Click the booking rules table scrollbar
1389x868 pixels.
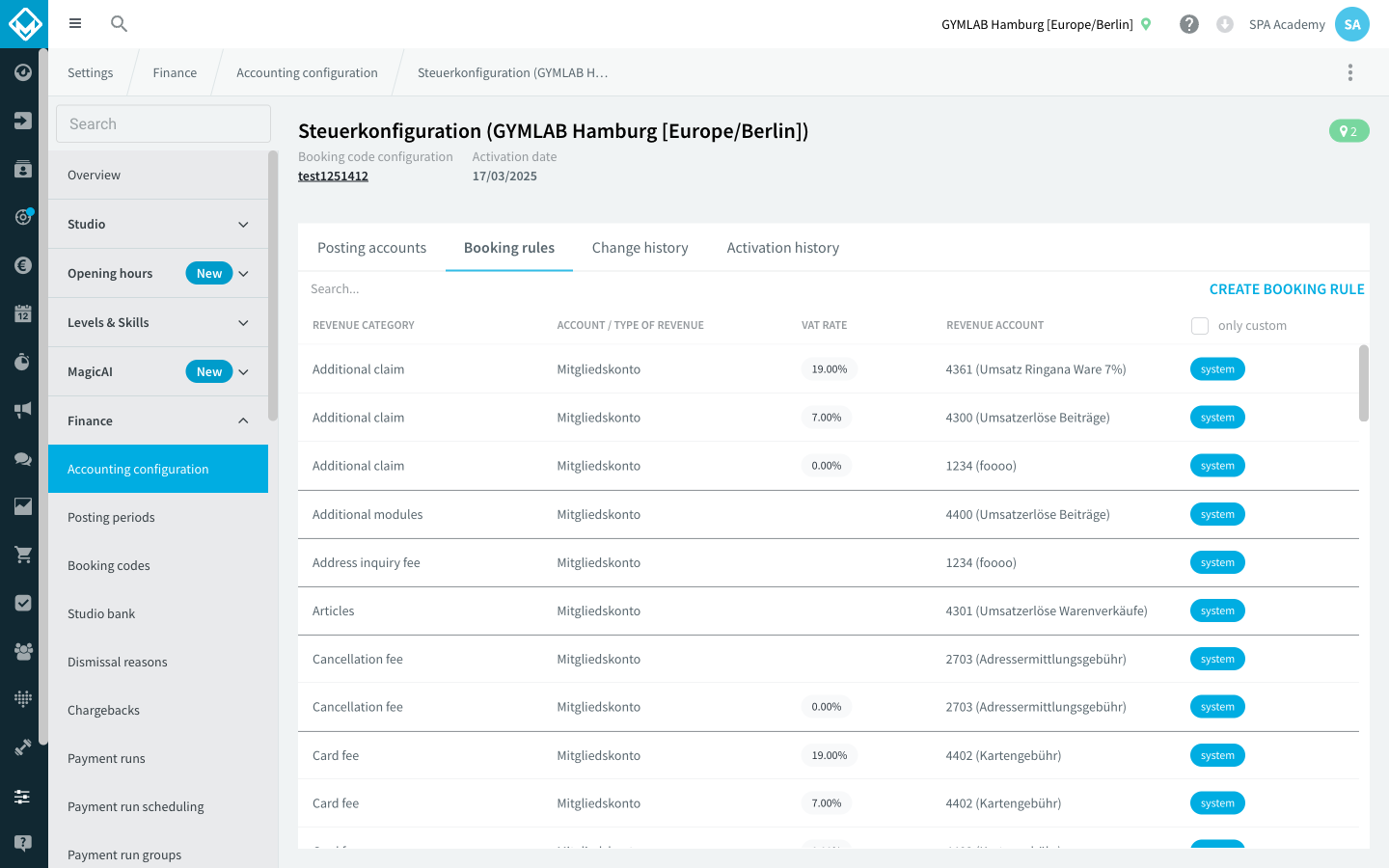pyautogui.click(x=1364, y=383)
